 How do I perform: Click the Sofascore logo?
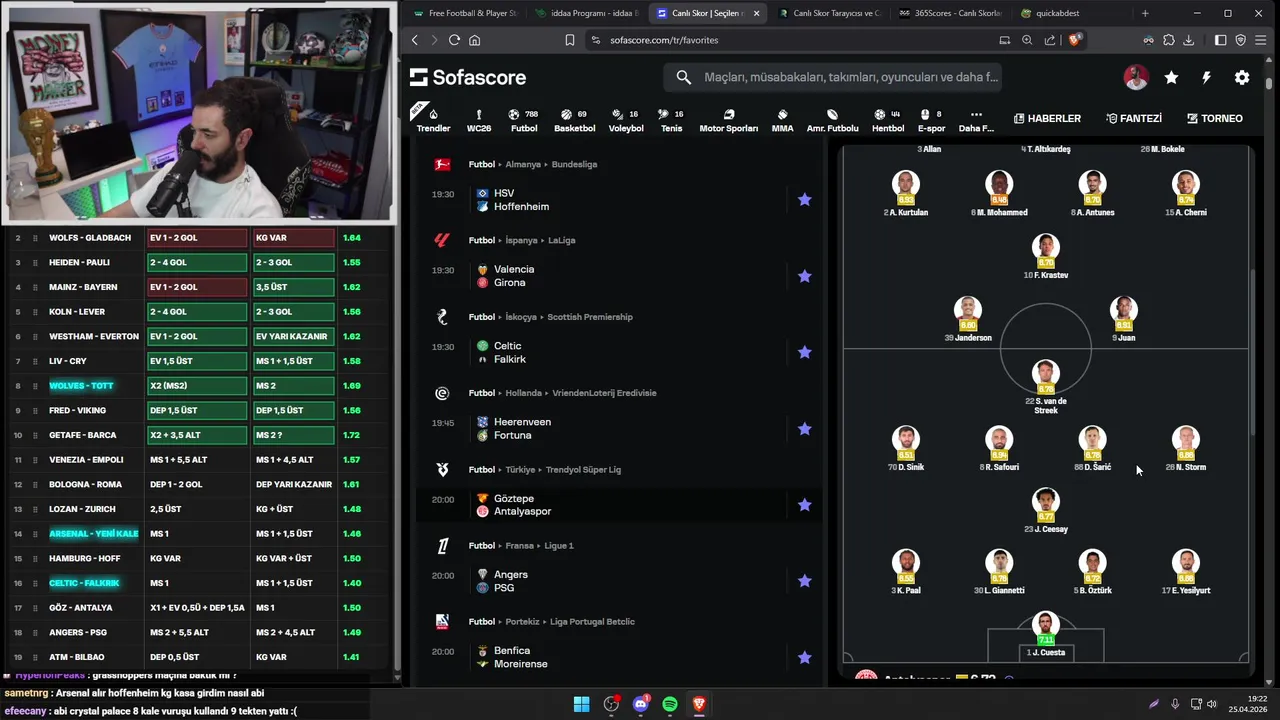pos(467,77)
